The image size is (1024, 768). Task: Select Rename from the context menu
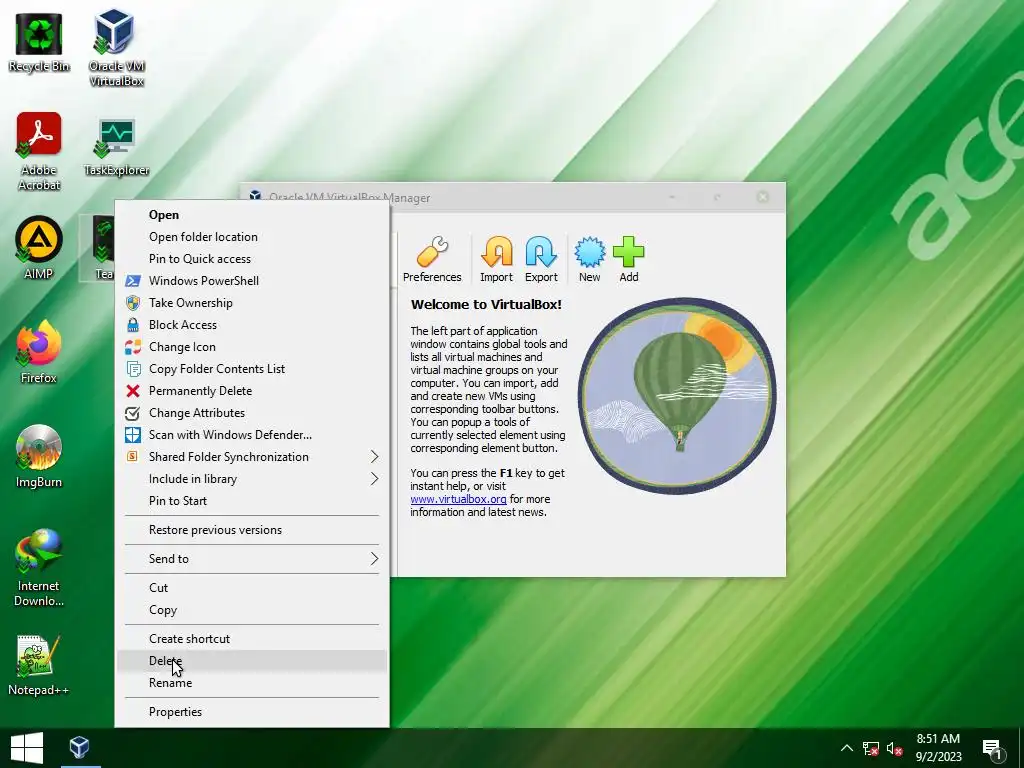252,682
